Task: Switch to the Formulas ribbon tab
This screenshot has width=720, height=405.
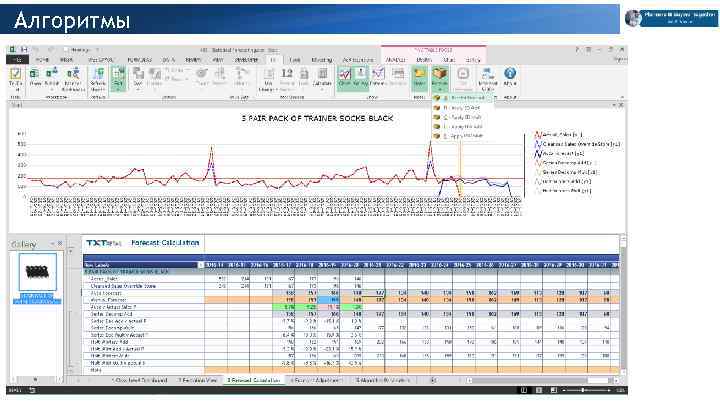Action: 140,60
